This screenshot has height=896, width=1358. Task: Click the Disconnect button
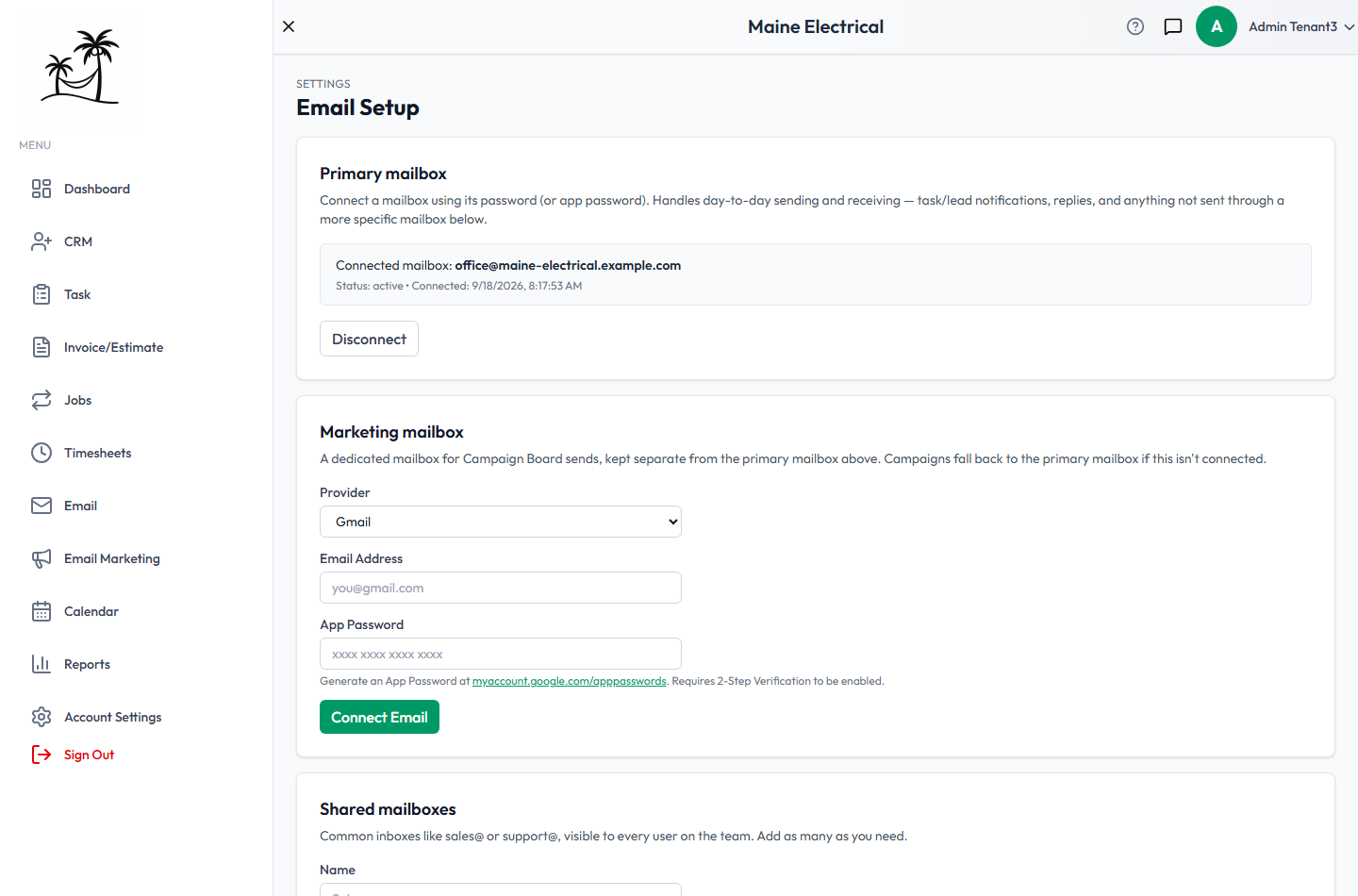click(369, 339)
